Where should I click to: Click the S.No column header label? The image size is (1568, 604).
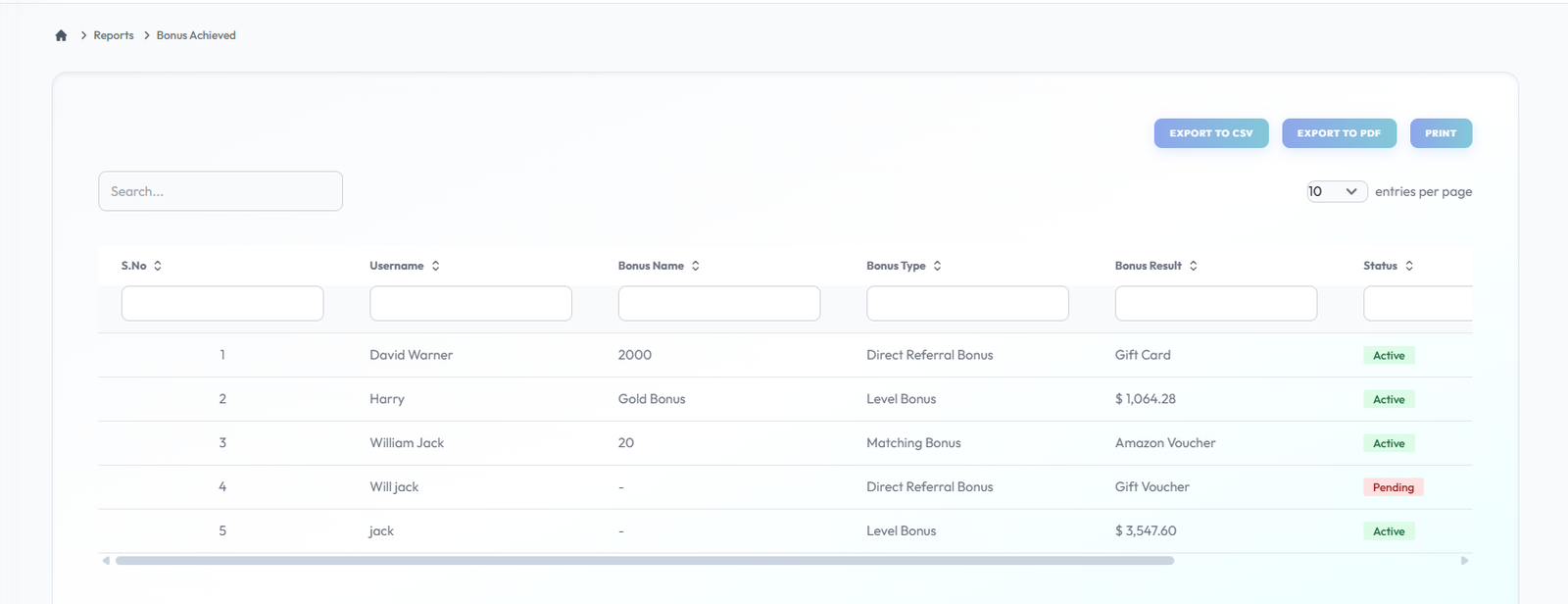(x=134, y=266)
